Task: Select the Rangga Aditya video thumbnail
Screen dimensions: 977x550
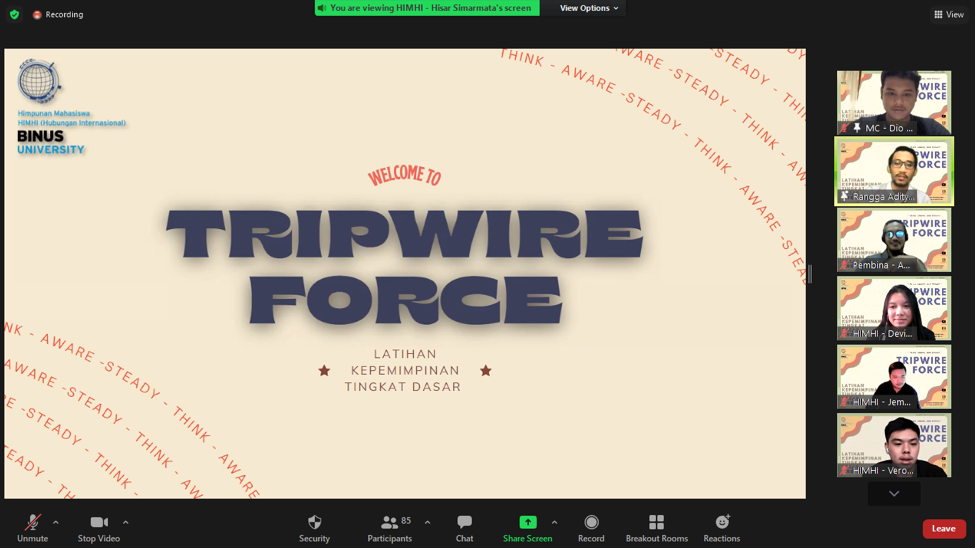Action: pos(893,171)
